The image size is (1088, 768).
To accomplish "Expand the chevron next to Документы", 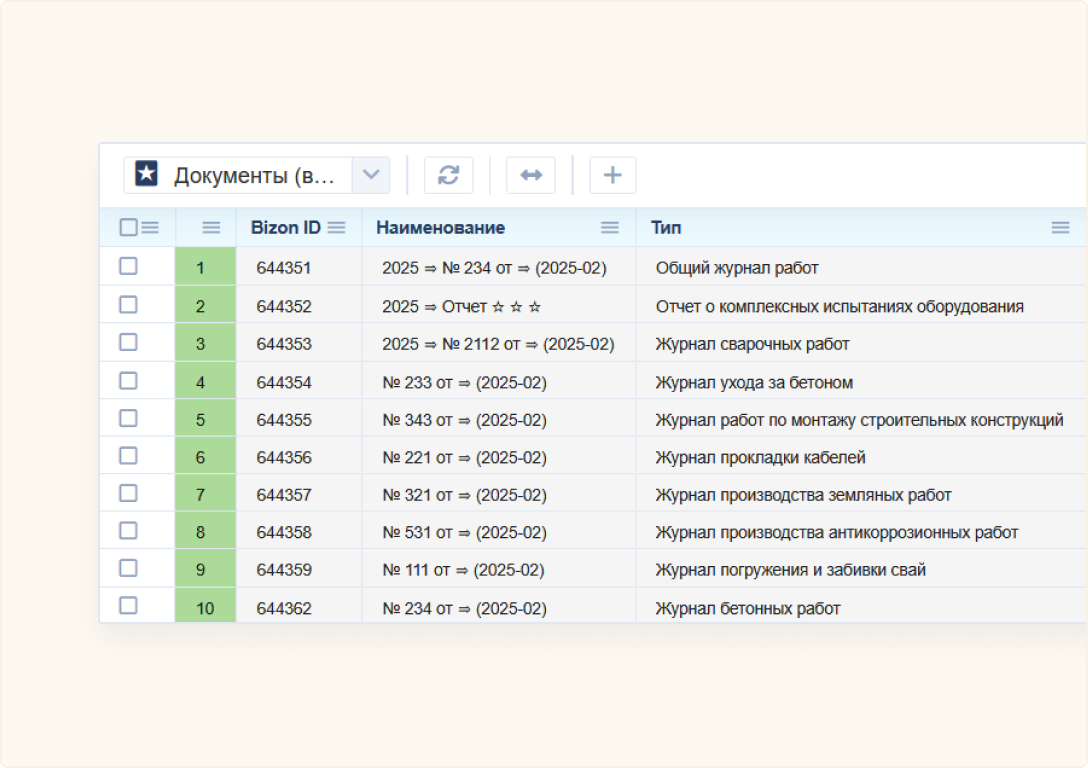I will point(371,174).
